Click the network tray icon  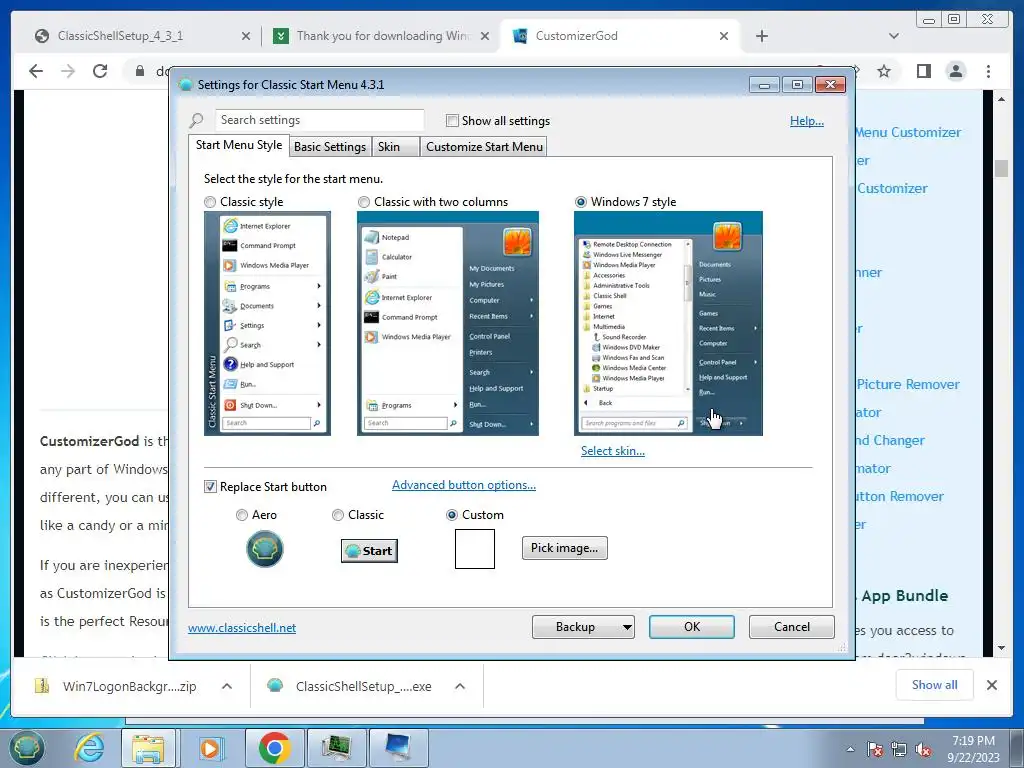pos(899,749)
